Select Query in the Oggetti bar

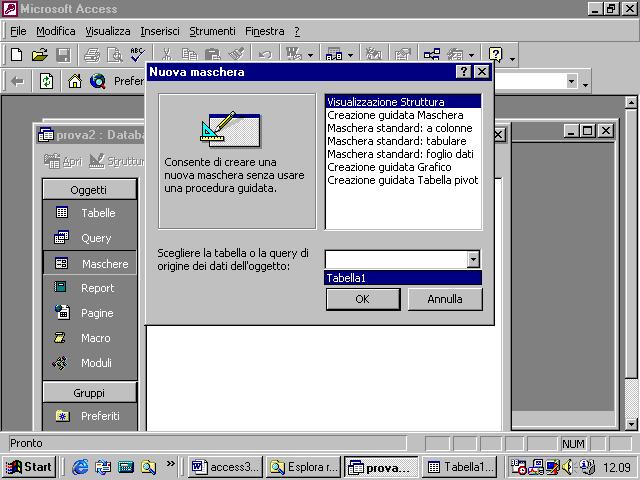[90, 238]
